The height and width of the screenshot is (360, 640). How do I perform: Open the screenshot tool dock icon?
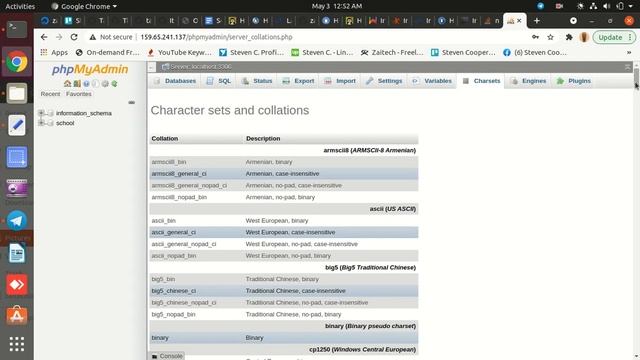pos(17,157)
